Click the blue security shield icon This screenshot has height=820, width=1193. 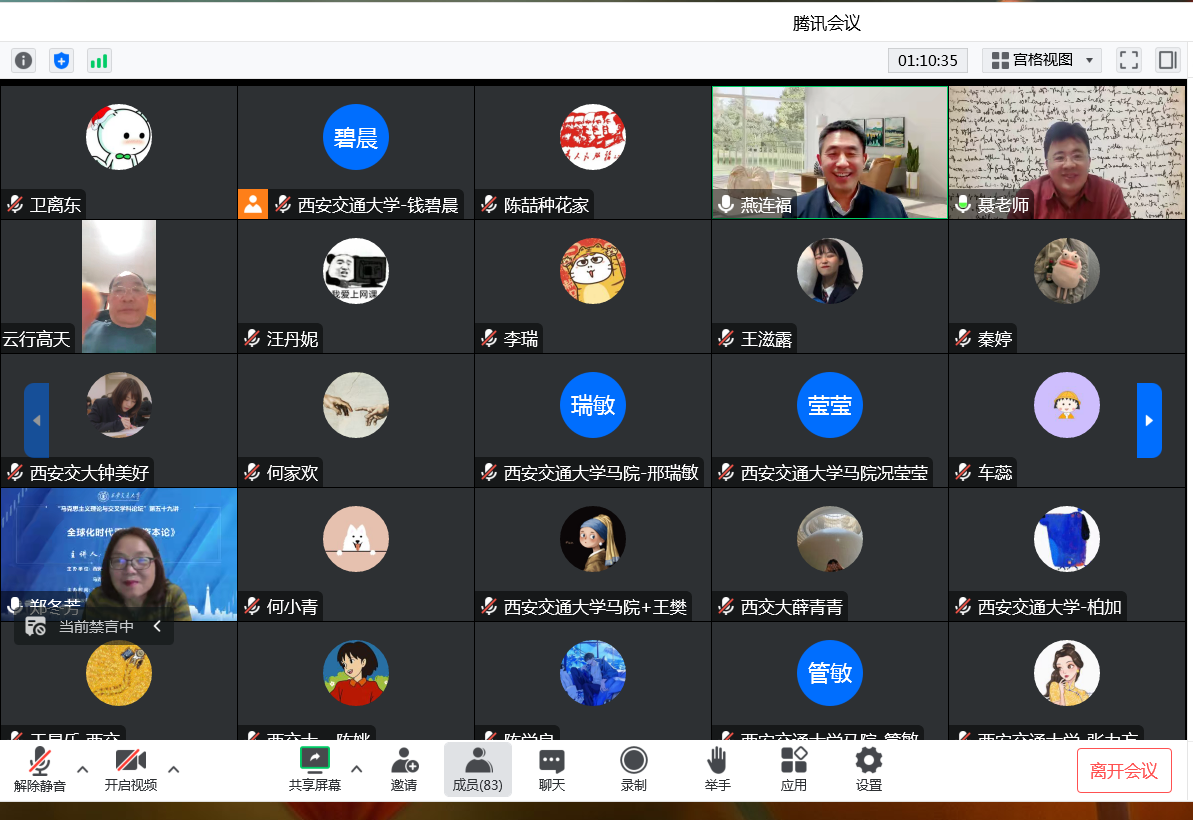(61, 60)
